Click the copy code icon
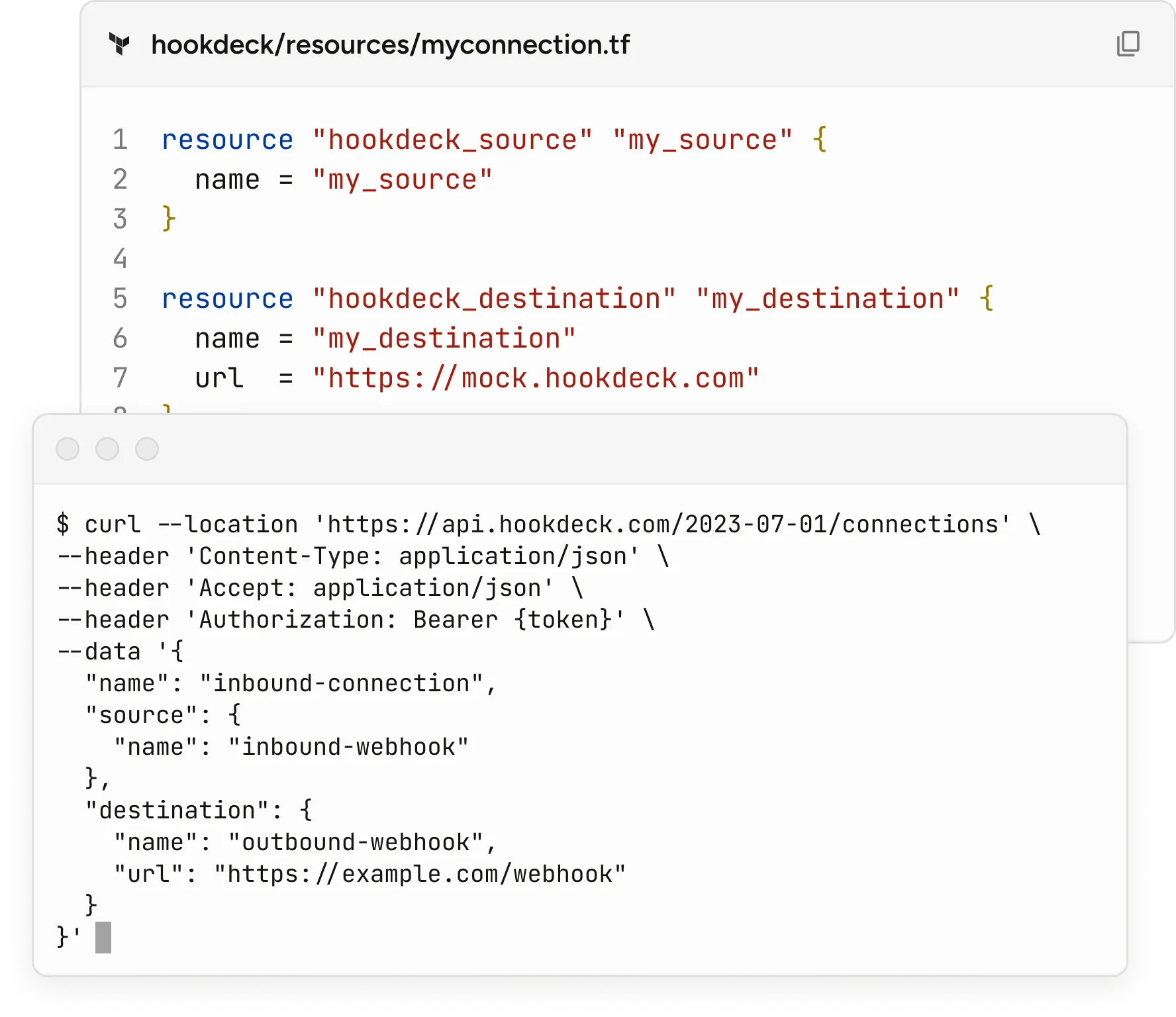This screenshot has height=1017, width=1176. (x=1128, y=44)
